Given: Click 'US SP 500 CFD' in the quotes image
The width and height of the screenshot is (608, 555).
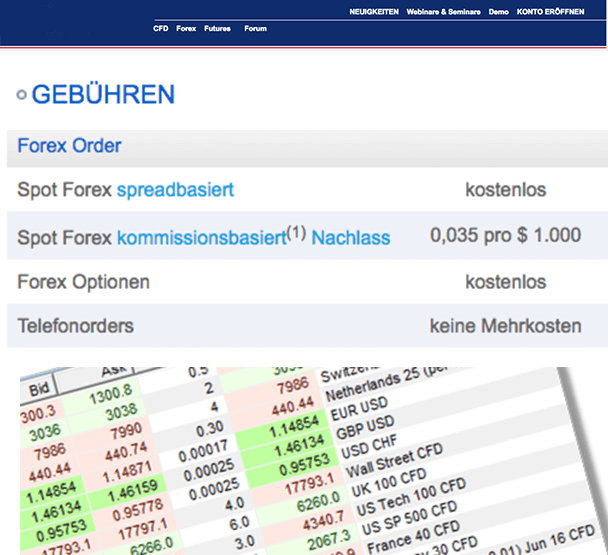Looking at the screenshot, I should 409,518.
